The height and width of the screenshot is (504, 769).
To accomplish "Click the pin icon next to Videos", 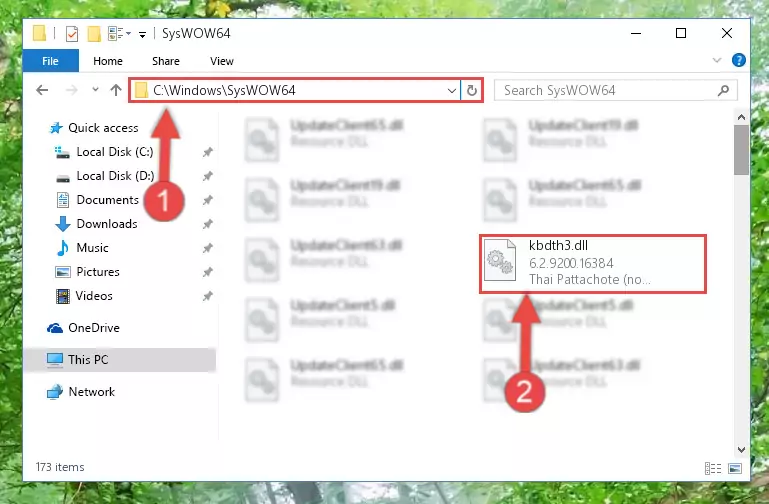I will [207, 296].
